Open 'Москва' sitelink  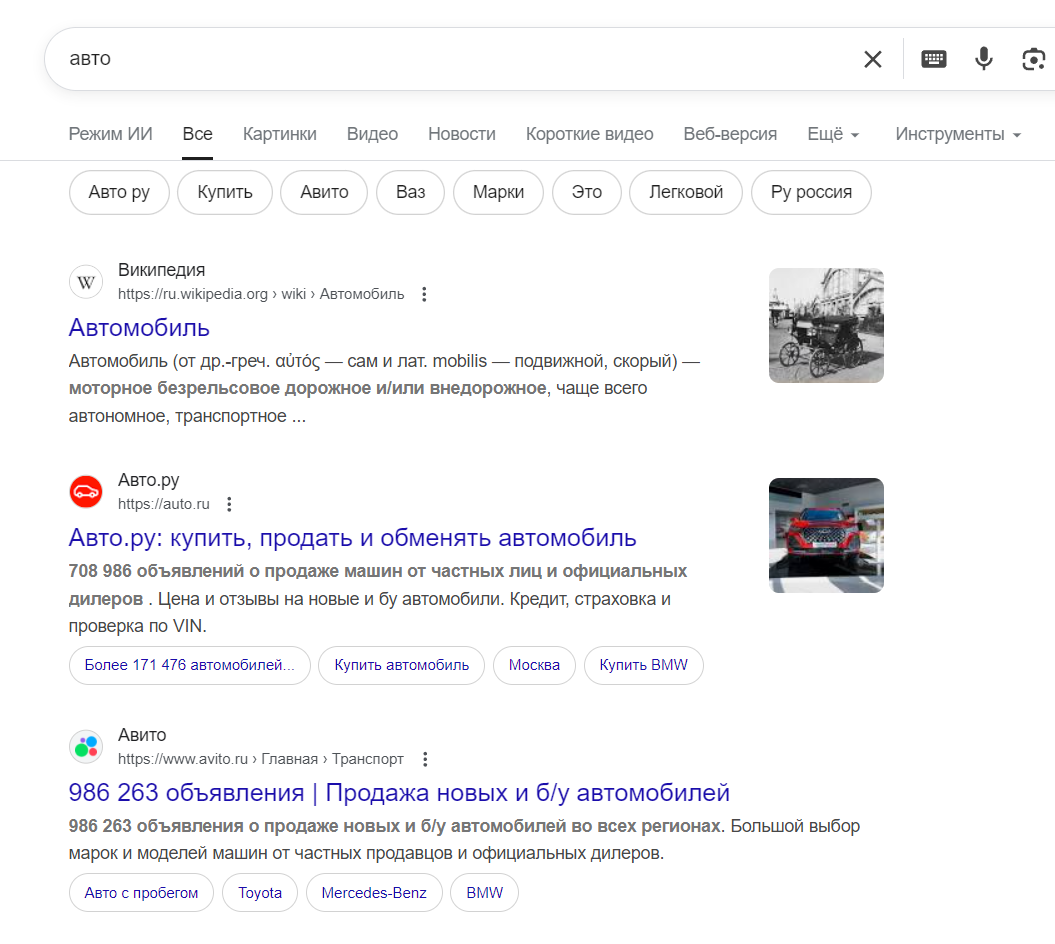[534, 665]
